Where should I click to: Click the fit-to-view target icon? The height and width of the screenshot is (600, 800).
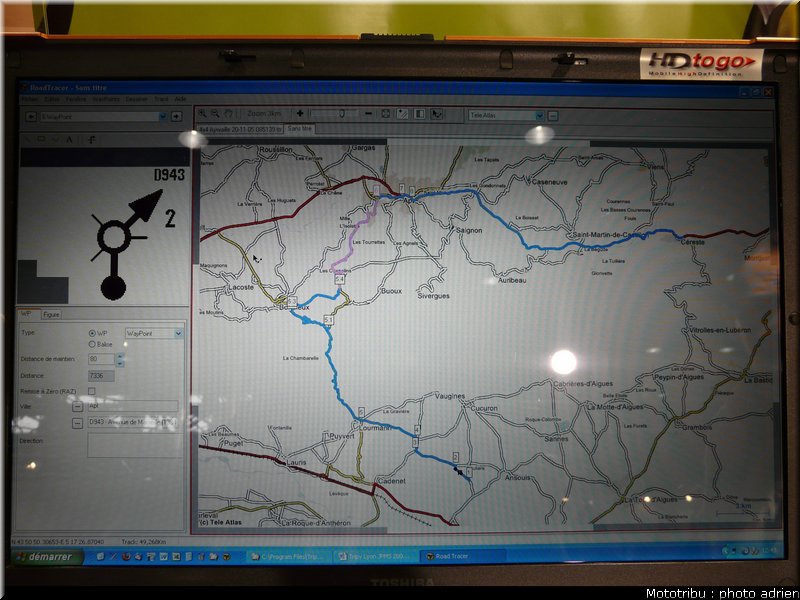coord(386,114)
